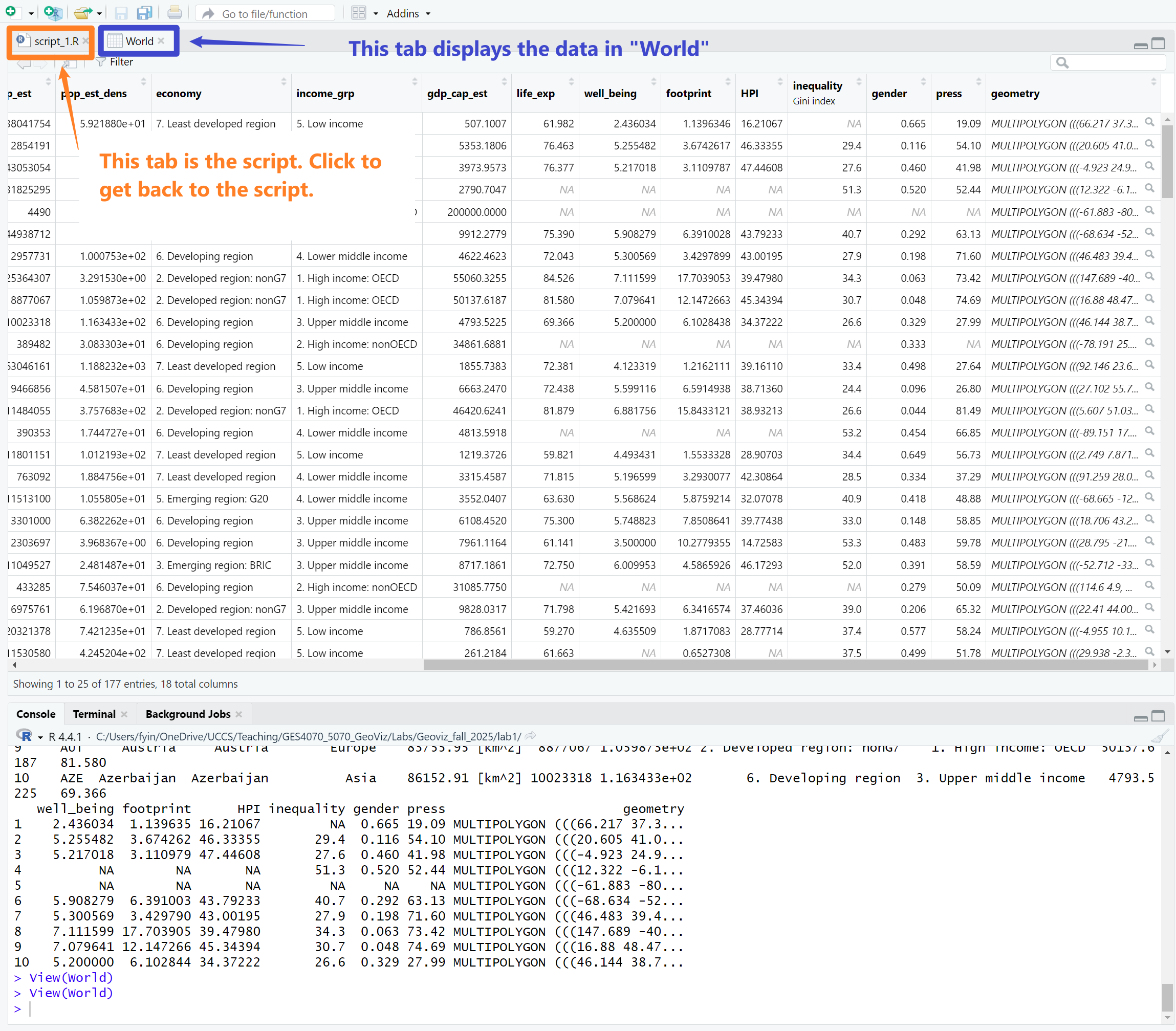The height and width of the screenshot is (1031, 1176).
Task: Click the clear console broom icon
Action: point(1159,736)
